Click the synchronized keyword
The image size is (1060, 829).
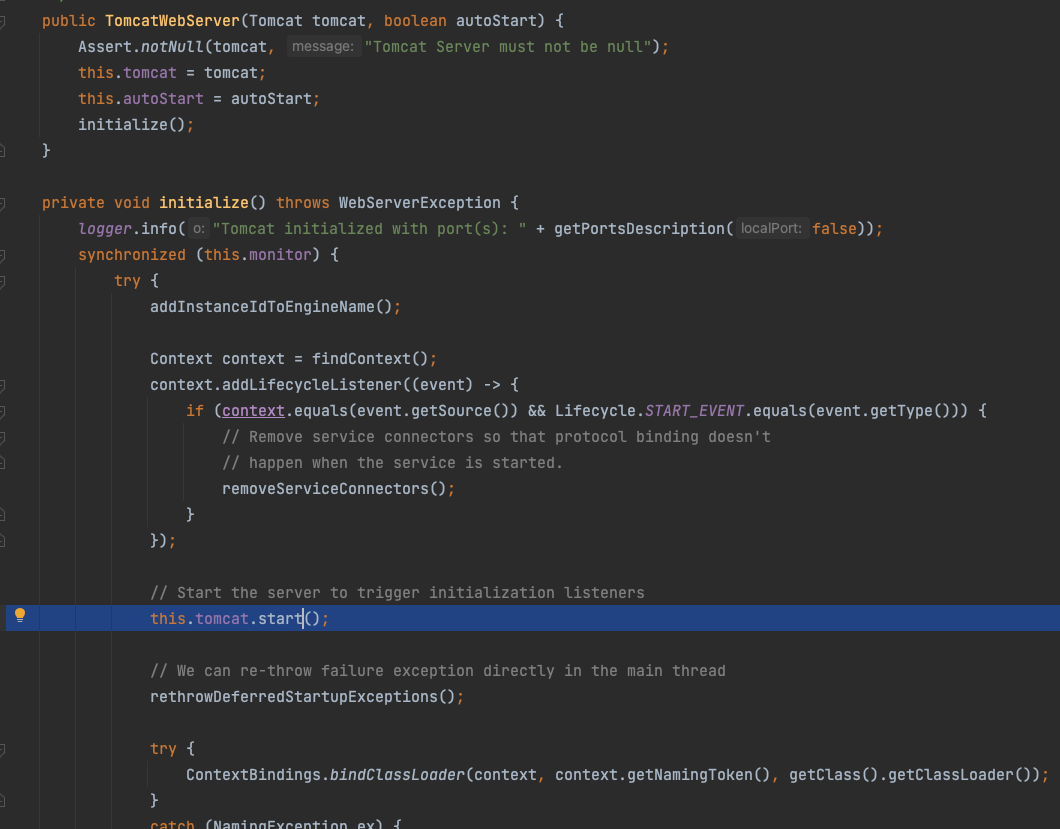(x=132, y=255)
